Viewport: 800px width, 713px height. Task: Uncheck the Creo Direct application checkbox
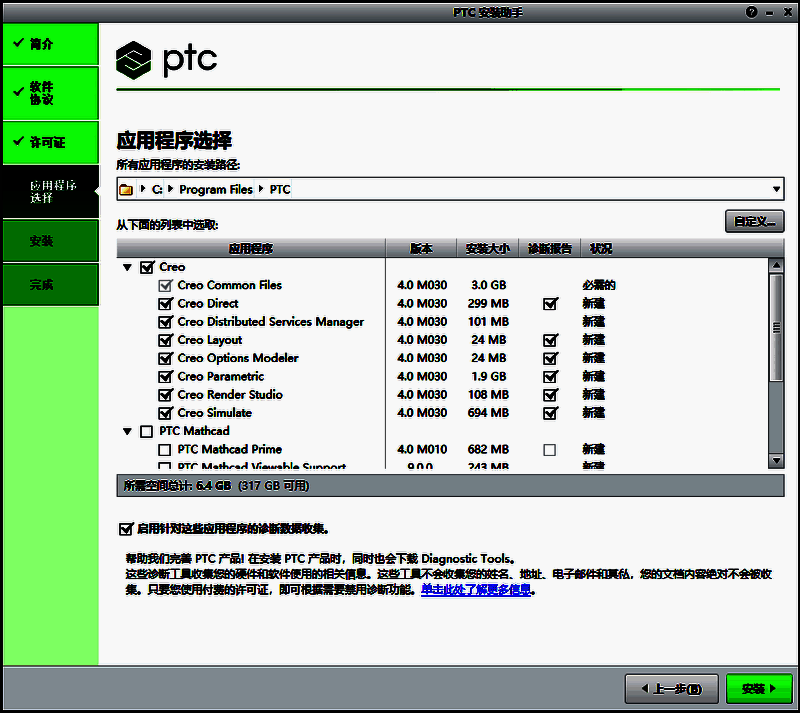pyautogui.click(x=166, y=304)
